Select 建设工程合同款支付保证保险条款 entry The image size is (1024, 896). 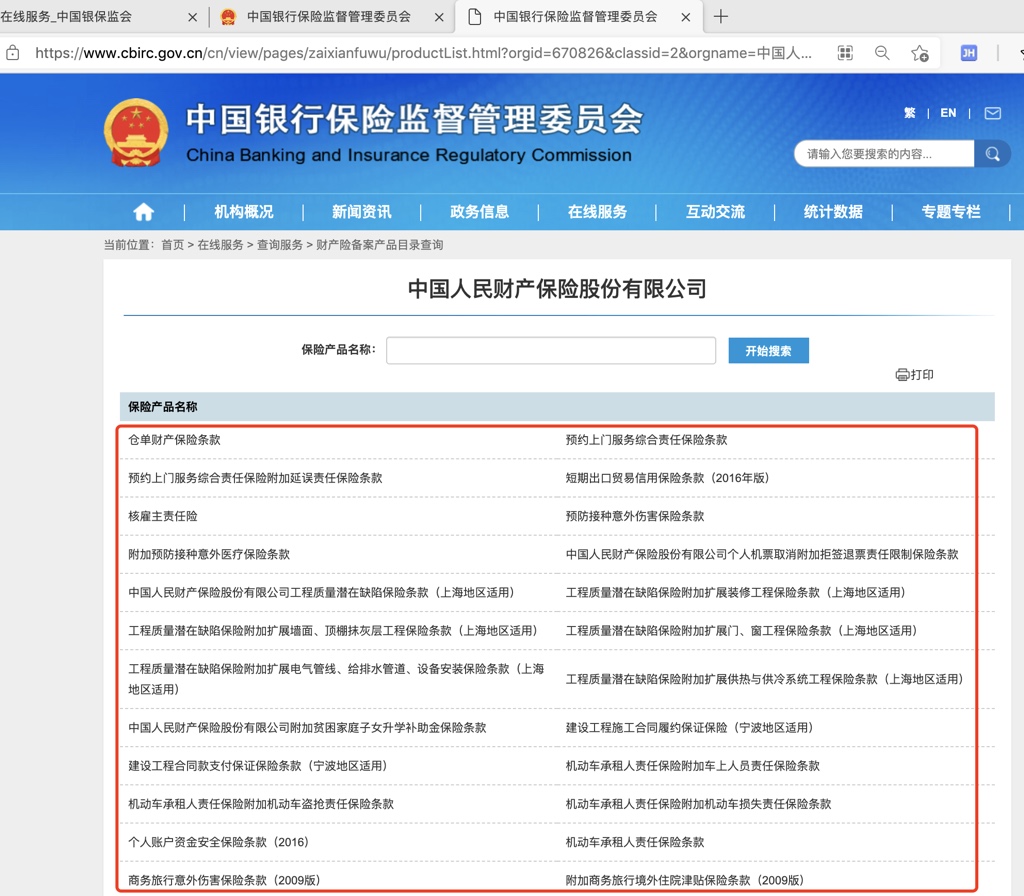(x=258, y=766)
